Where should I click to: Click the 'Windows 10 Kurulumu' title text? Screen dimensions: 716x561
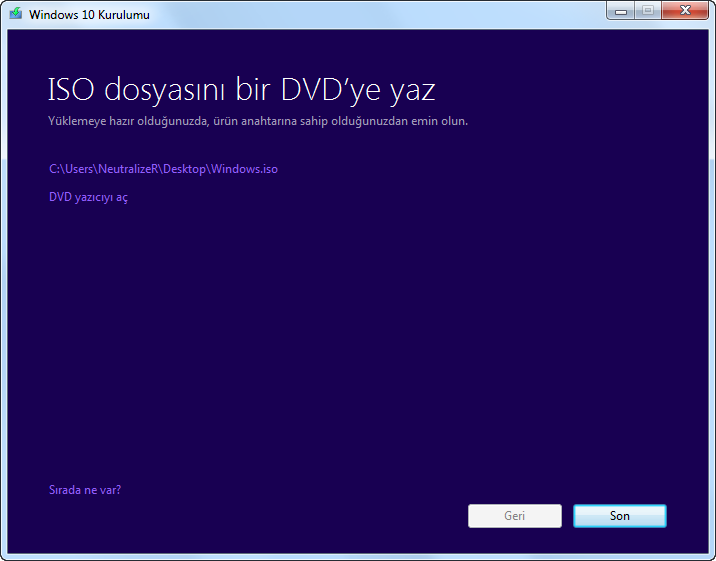[89, 15]
